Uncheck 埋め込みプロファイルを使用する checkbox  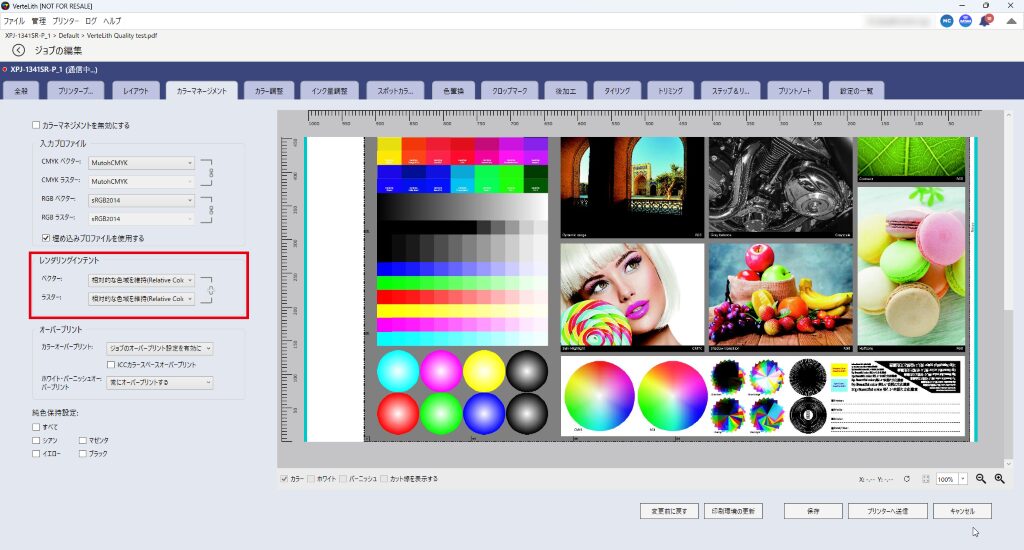pyautogui.click(x=46, y=238)
